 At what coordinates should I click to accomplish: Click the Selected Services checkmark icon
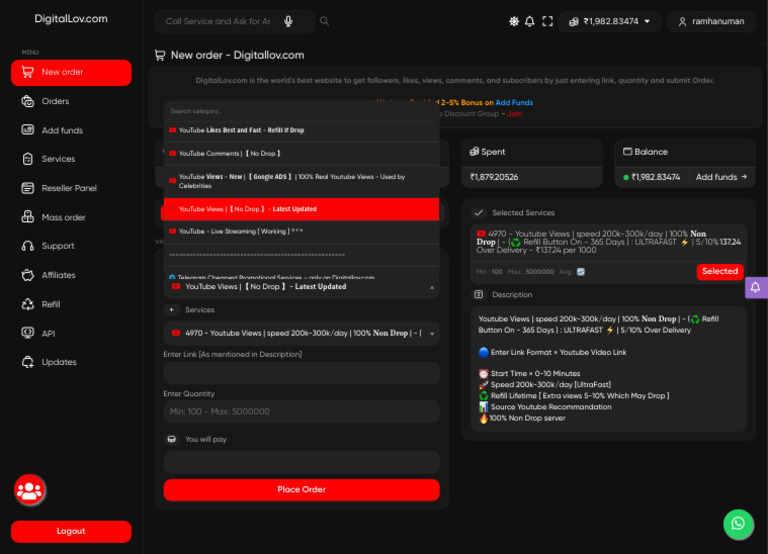[x=478, y=213]
